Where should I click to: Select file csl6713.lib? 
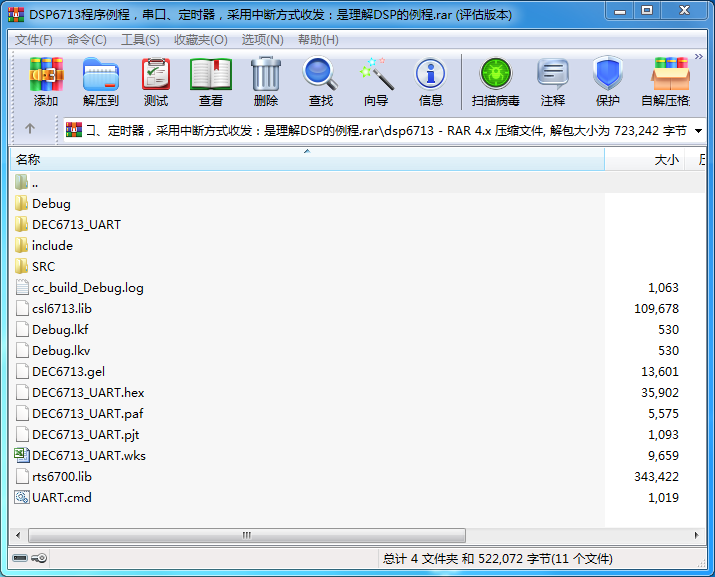pos(53,308)
